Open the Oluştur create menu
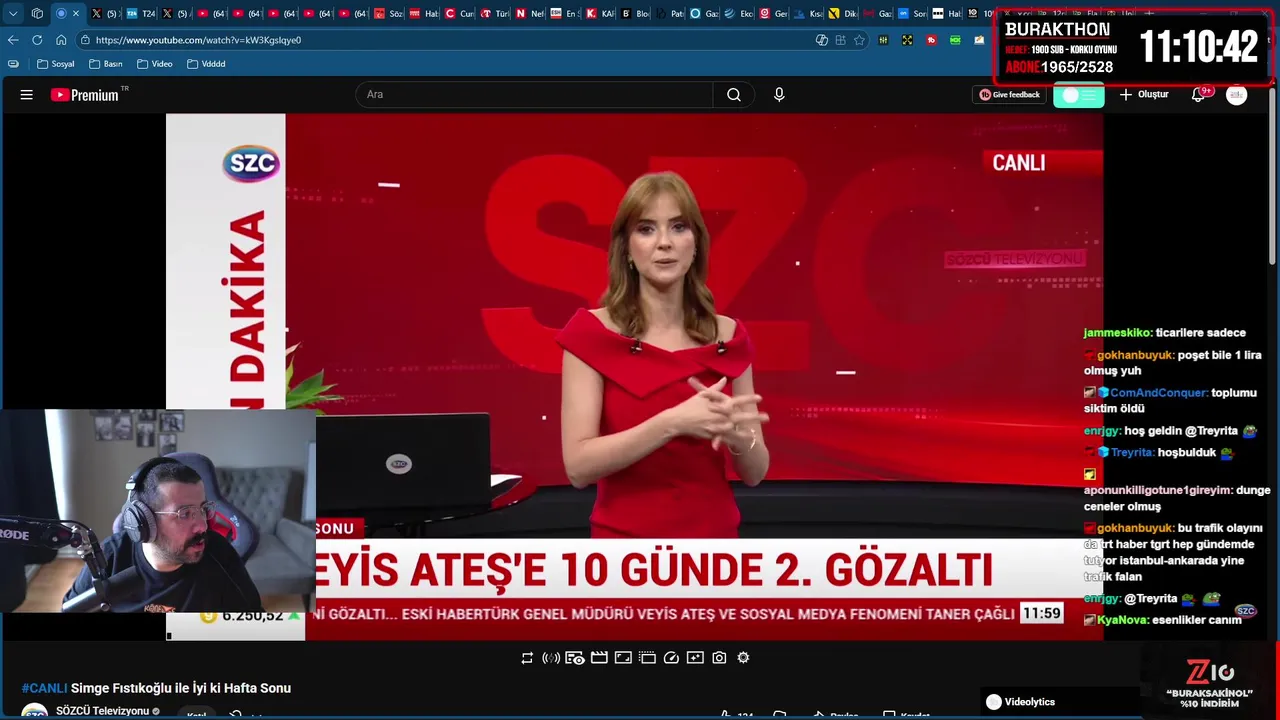 [1144, 95]
